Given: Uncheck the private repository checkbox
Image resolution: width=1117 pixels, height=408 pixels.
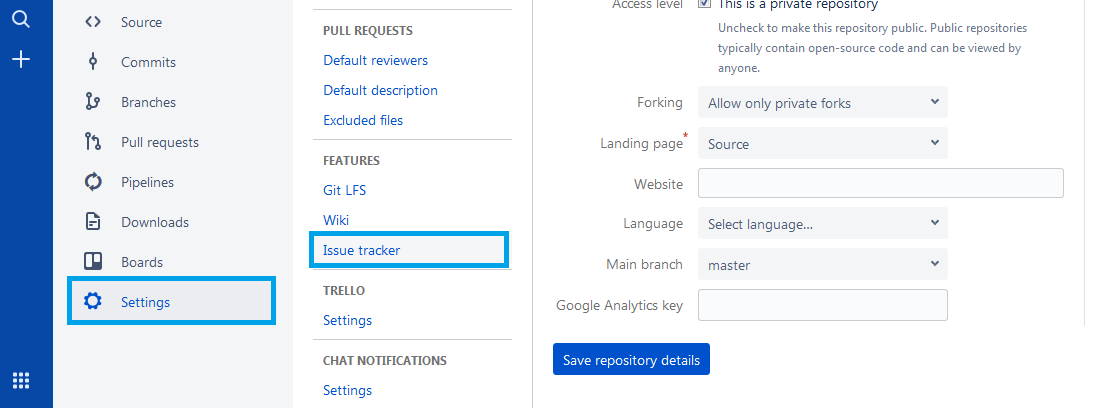Looking at the screenshot, I should coord(704,4).
